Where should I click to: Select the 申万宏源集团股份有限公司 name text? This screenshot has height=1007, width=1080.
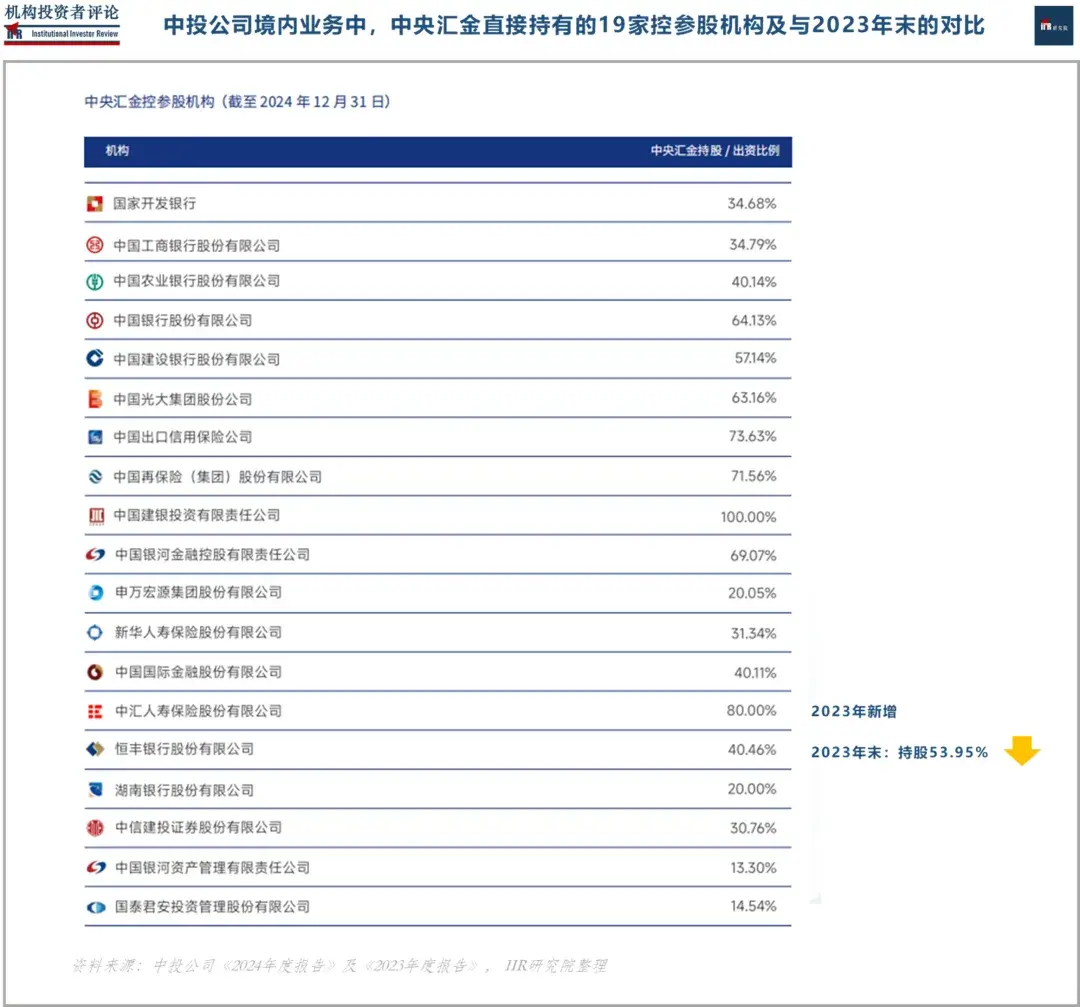point(198,592)
